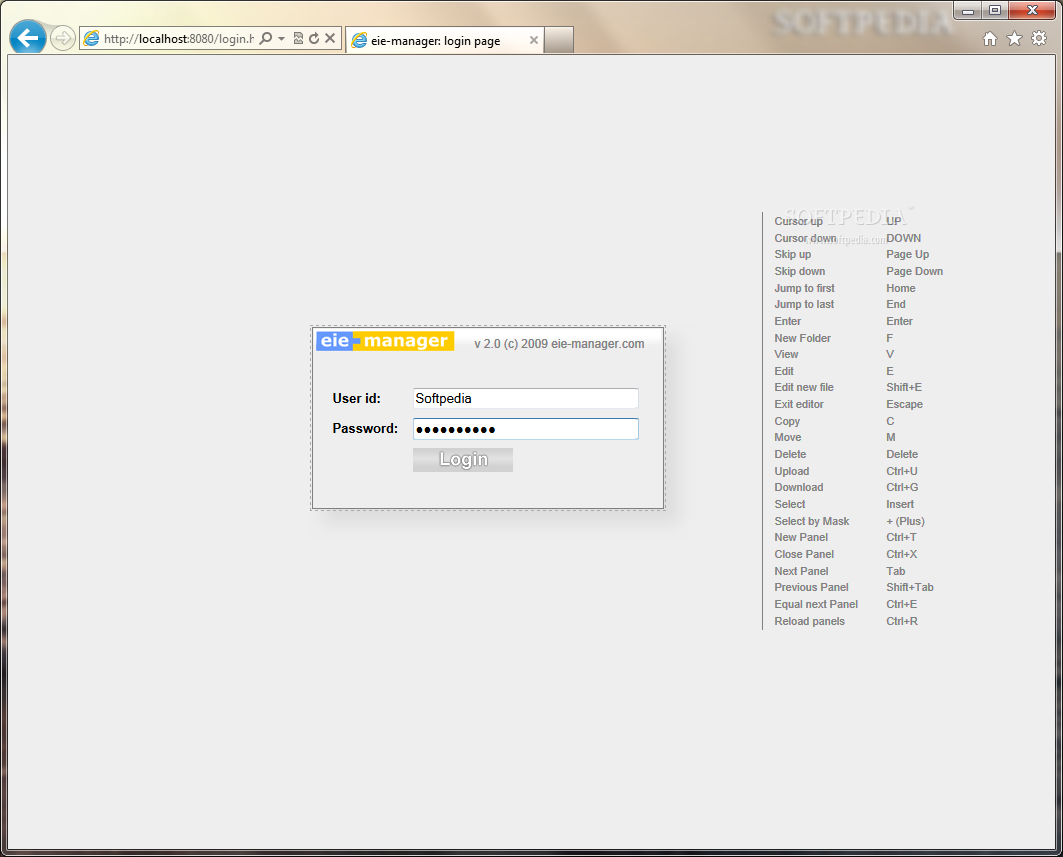Click the Copy shortcut label
1063x857 pixels.
pyautogui.click(x=787, y=421)
